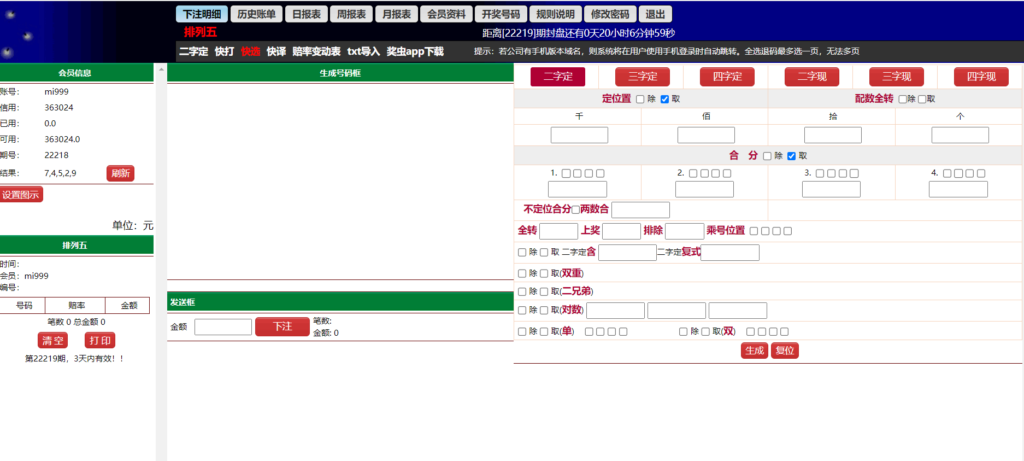Enable the 两数合 checkbox
The height and width of the screenshot is (461, 1024).
574,210
